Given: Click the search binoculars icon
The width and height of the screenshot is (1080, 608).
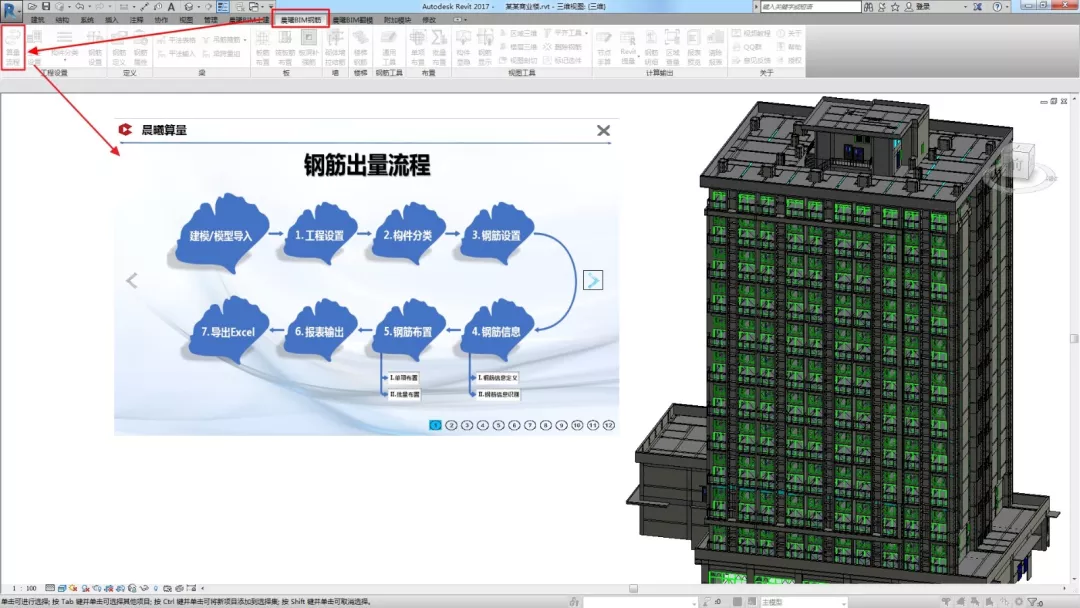Looking at the screenshot, I should [870, 7].
